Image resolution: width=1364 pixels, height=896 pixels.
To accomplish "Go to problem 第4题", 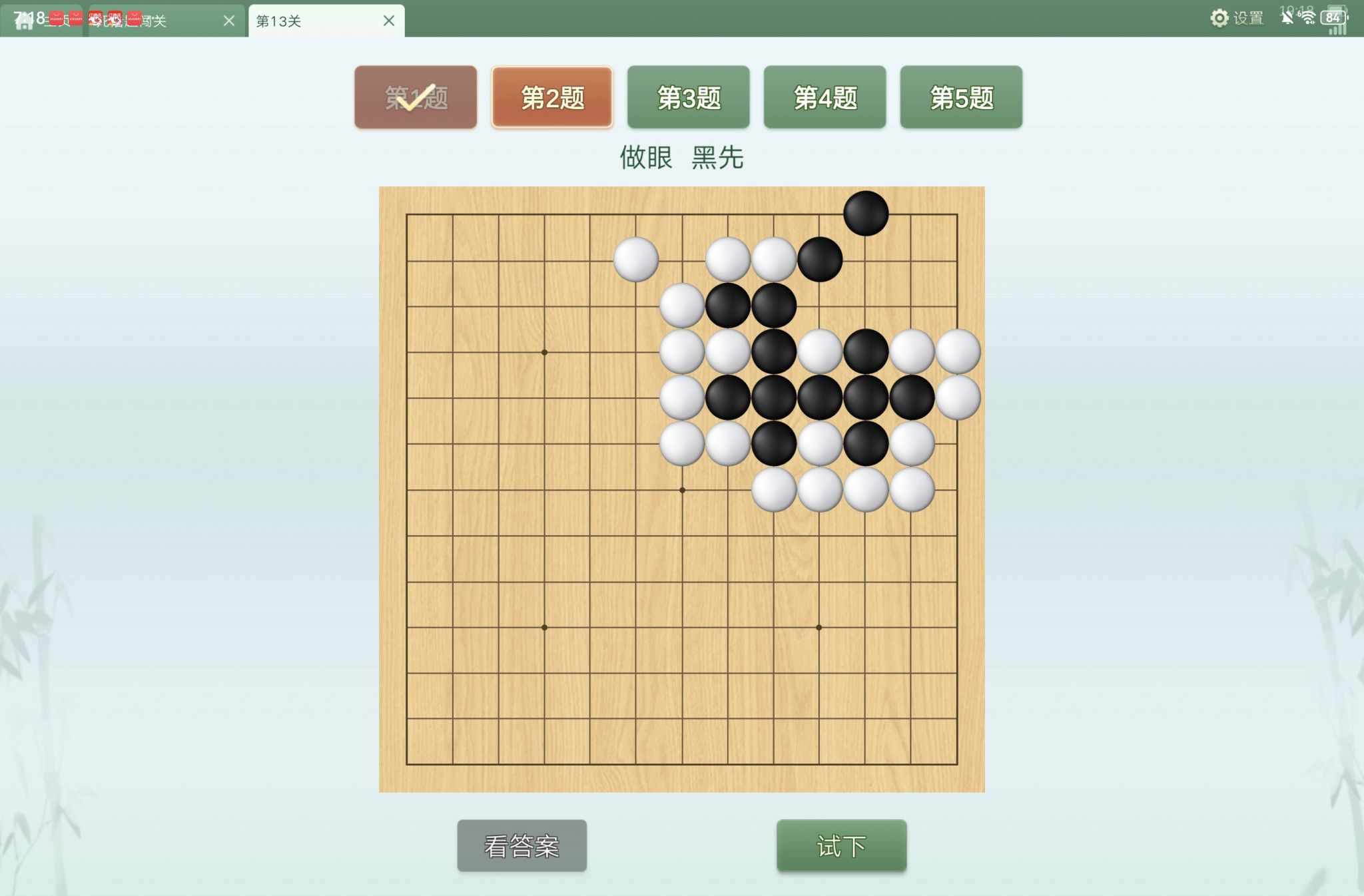I will click(x=825, y=97).
